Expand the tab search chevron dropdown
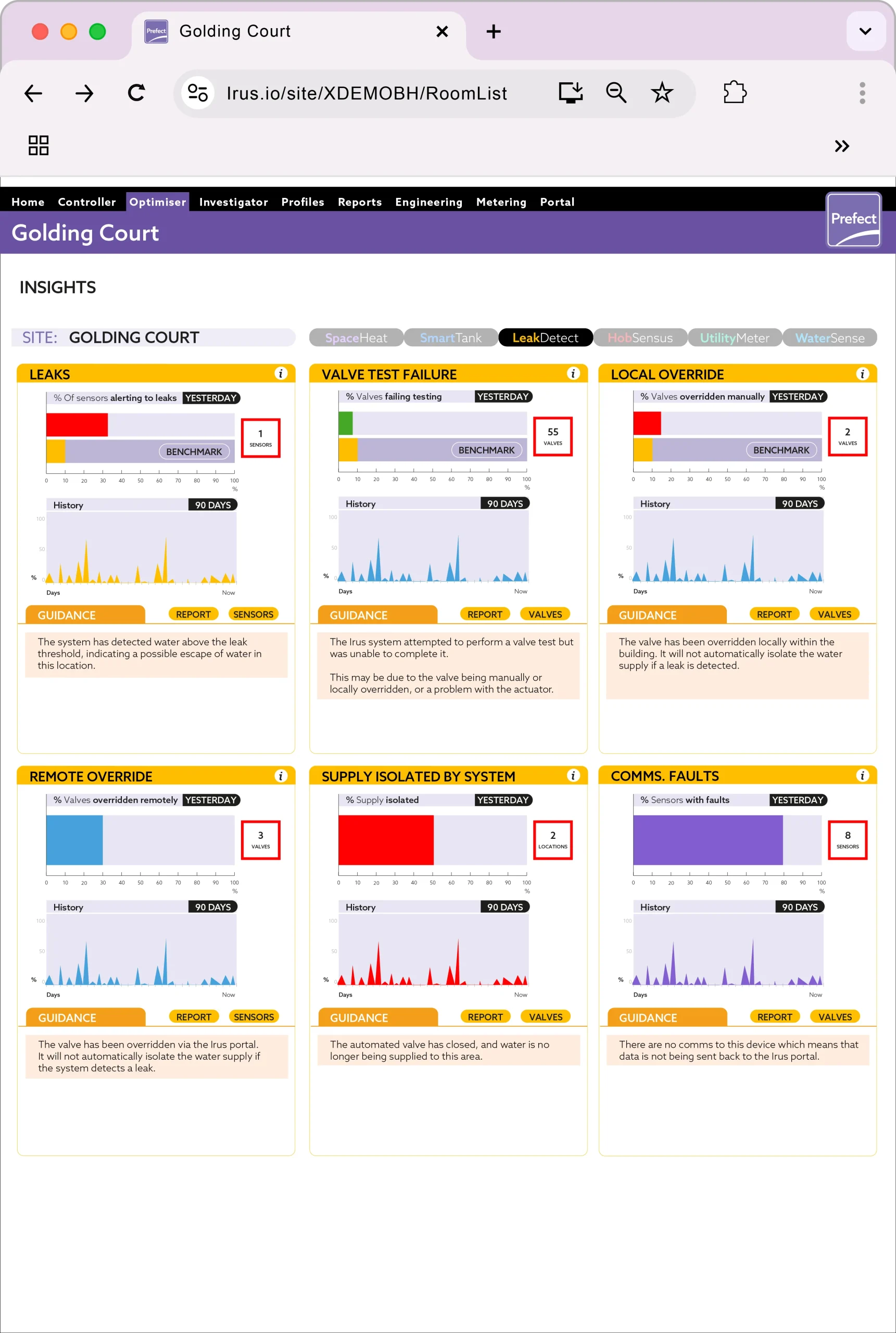896x1333 pixels. (x=865, y=31)
